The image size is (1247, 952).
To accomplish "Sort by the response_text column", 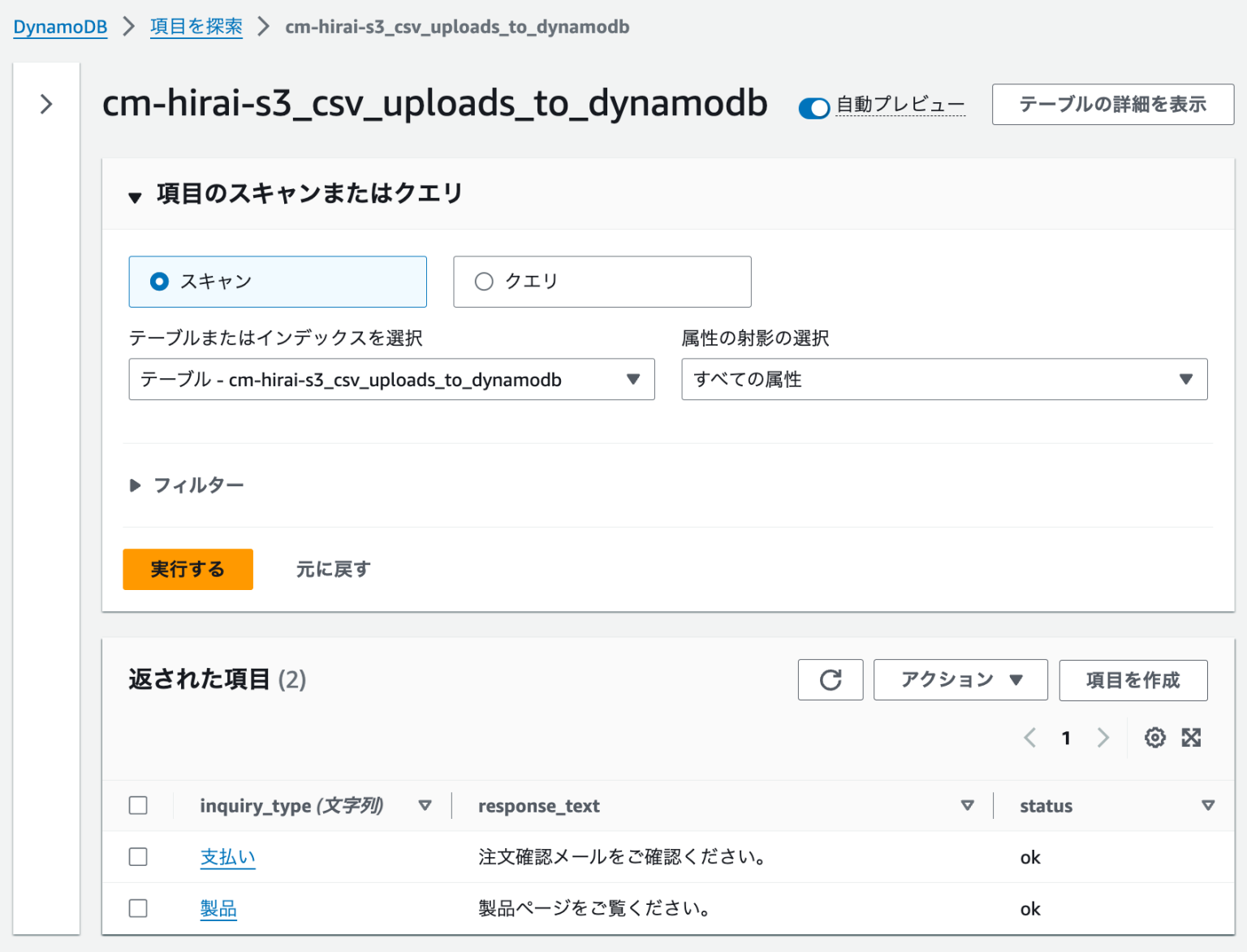I will click(x=967, y=805).
